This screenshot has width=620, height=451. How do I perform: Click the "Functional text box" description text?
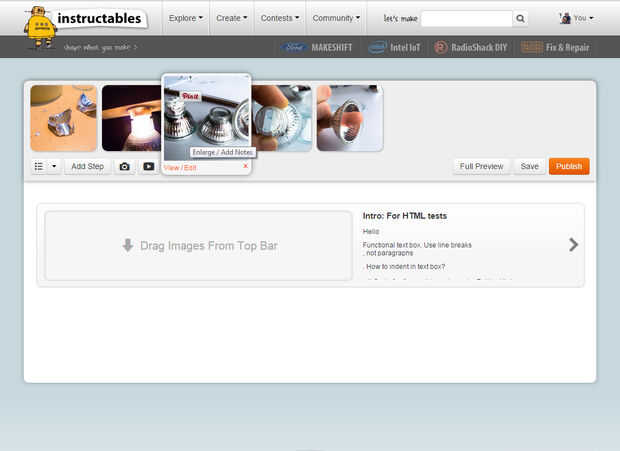417,249
